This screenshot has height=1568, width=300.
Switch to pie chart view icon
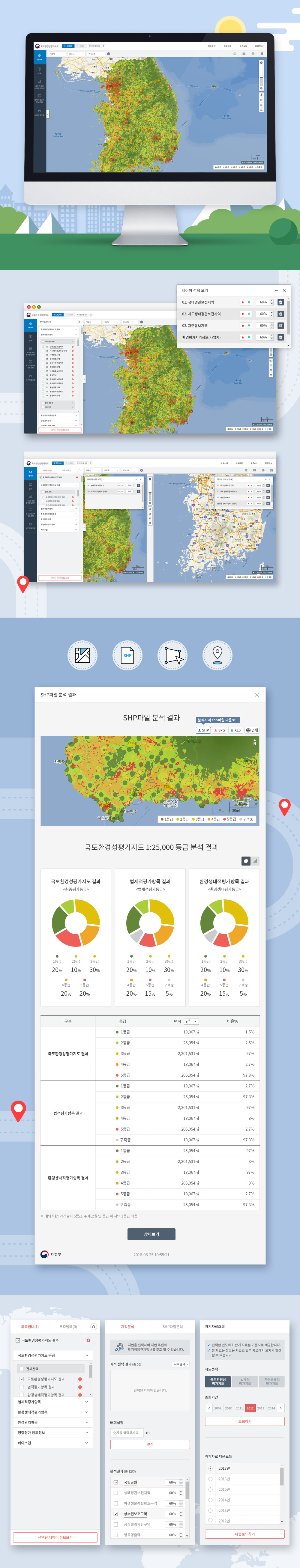pos(246,861)
